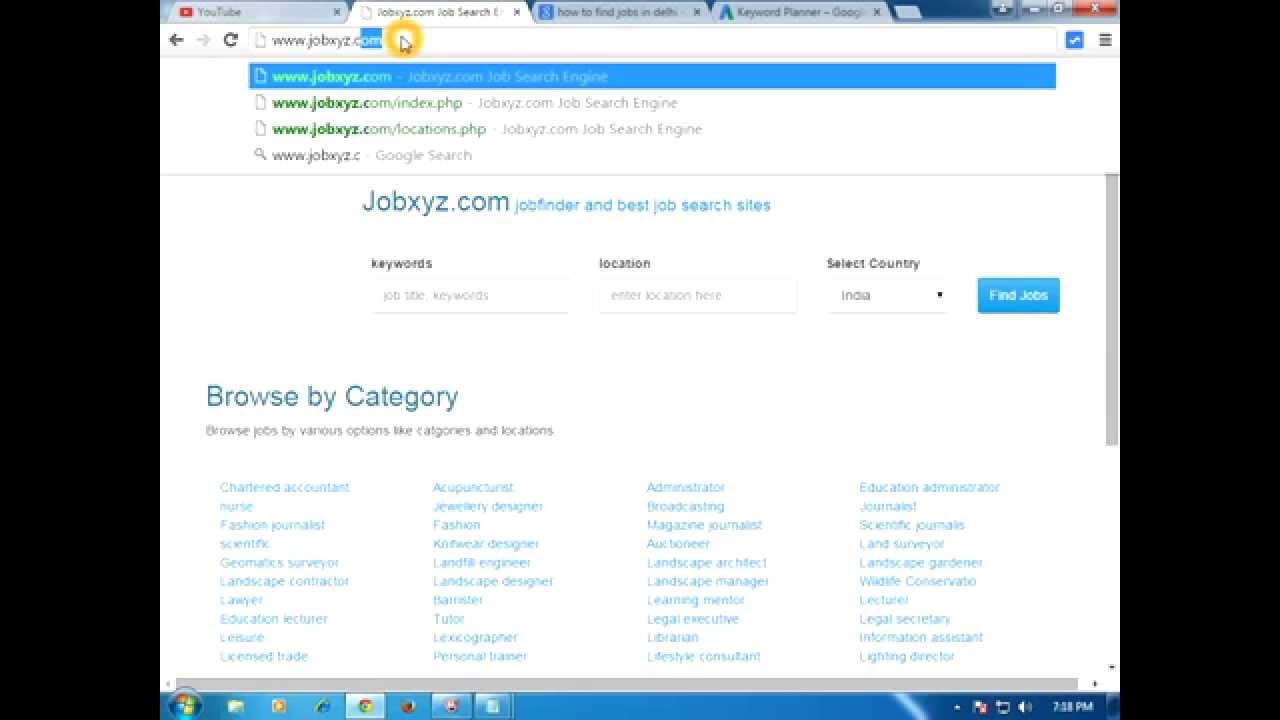1280x720 pixels.
Task: Launch Firefox from the taskbar
Action: coord(408,706)
